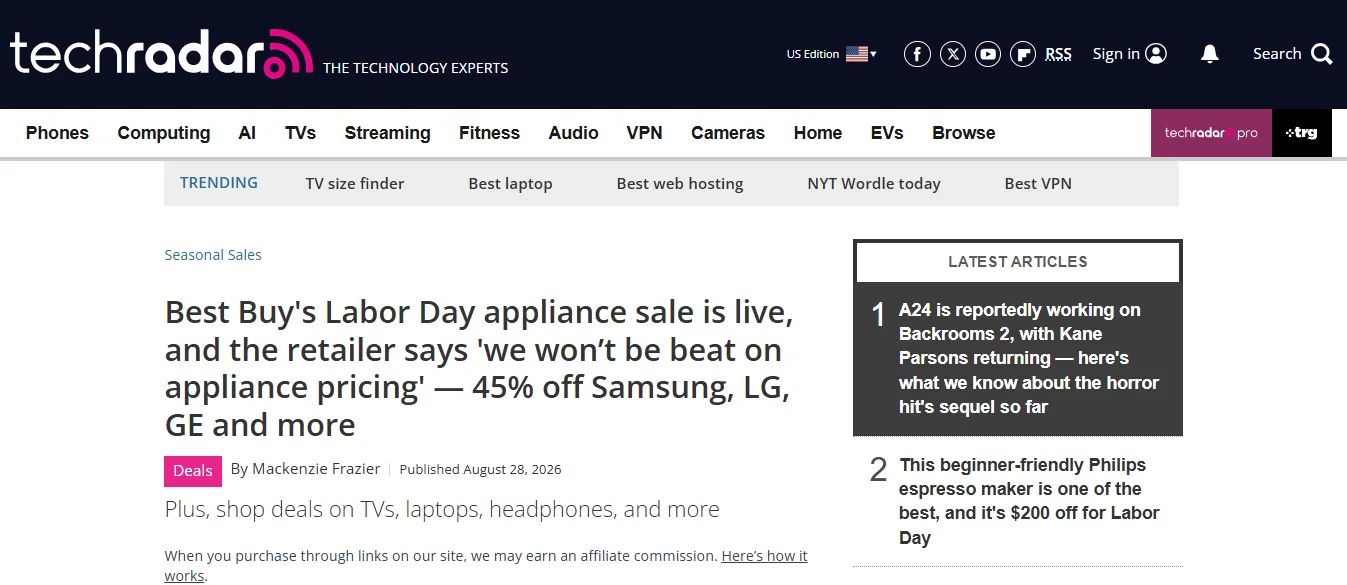Viewport: 1347px width, 585px height.
Task: Open the RSS feed link
Action: click(1058, 54)
